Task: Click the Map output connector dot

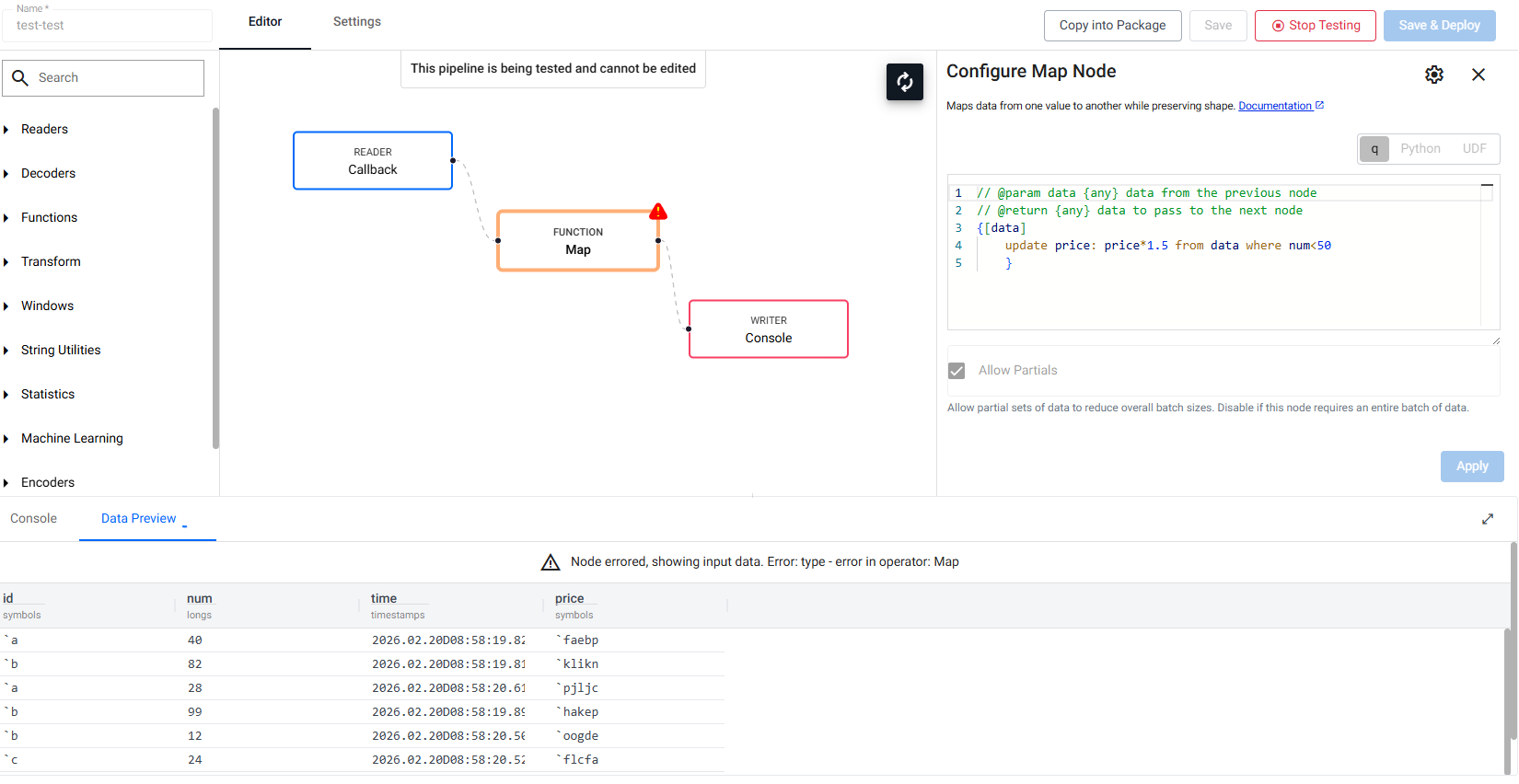Action: [658, 241]
